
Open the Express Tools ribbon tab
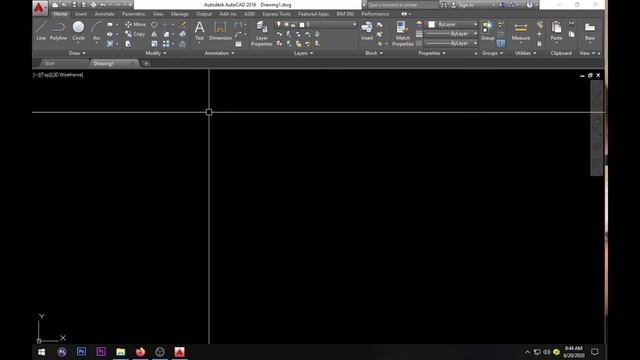tap(276, 14)
